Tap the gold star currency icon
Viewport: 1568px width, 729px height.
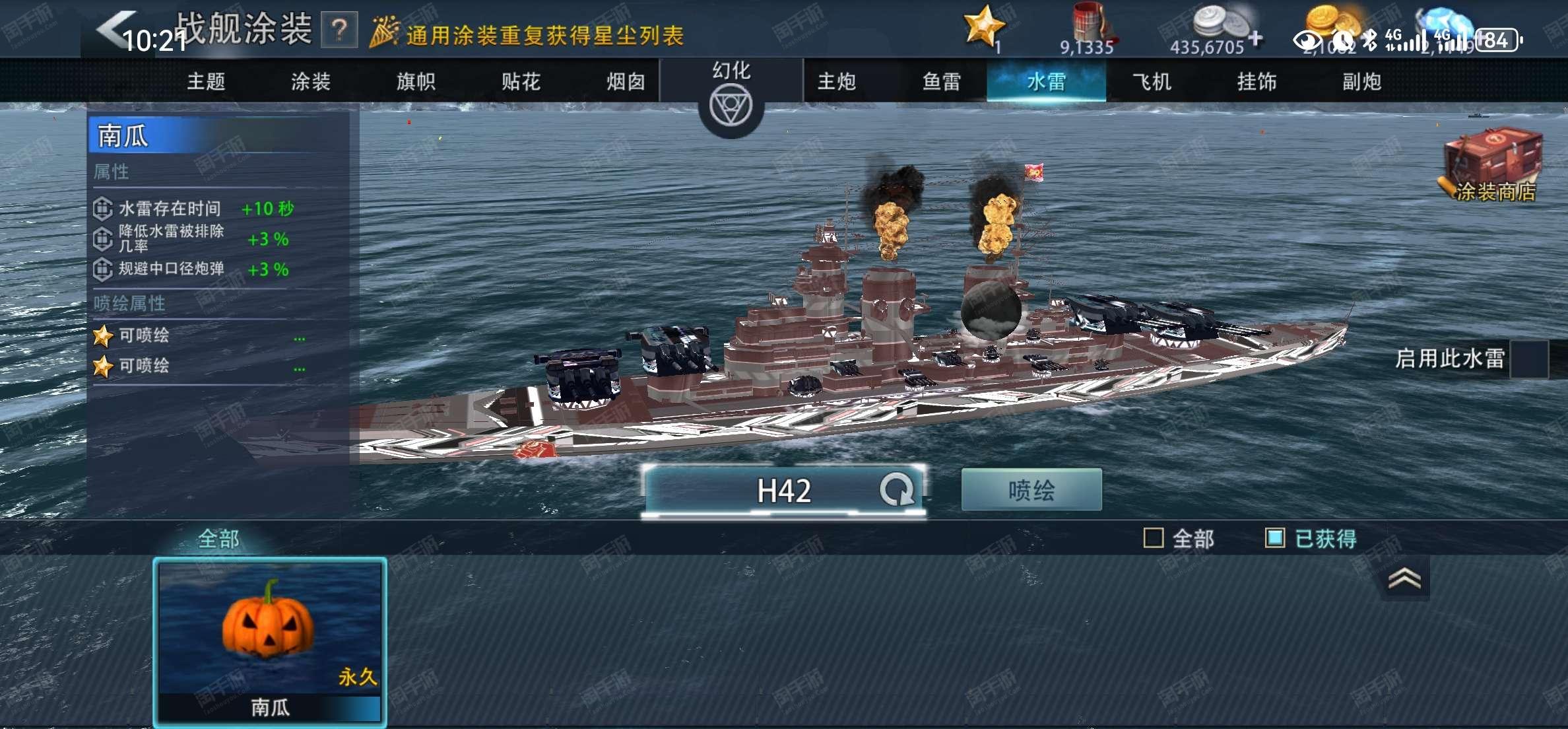[984, 26]
